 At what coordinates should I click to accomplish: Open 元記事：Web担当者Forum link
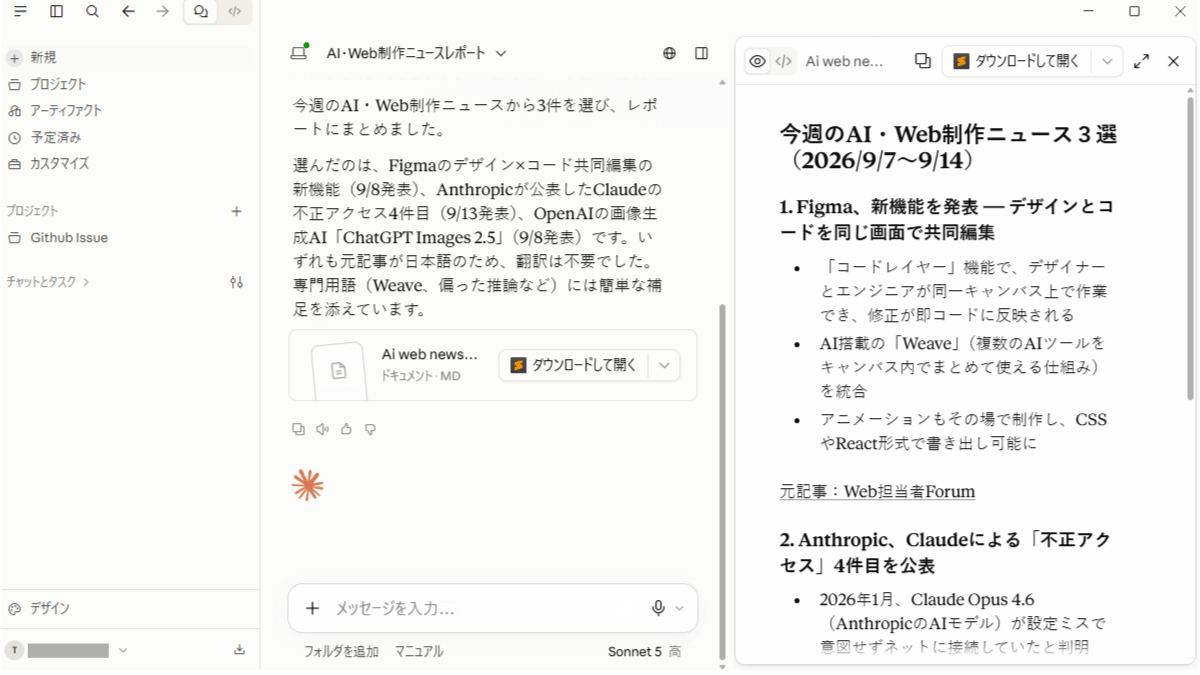pyautogui.click(x=877, y=491)
